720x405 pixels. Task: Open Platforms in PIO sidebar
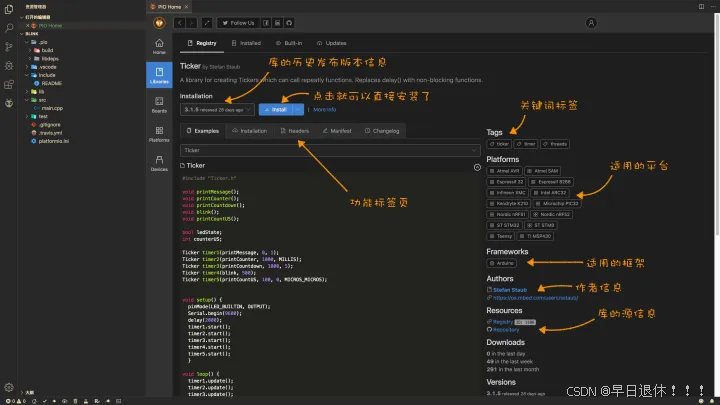[159, 134]
